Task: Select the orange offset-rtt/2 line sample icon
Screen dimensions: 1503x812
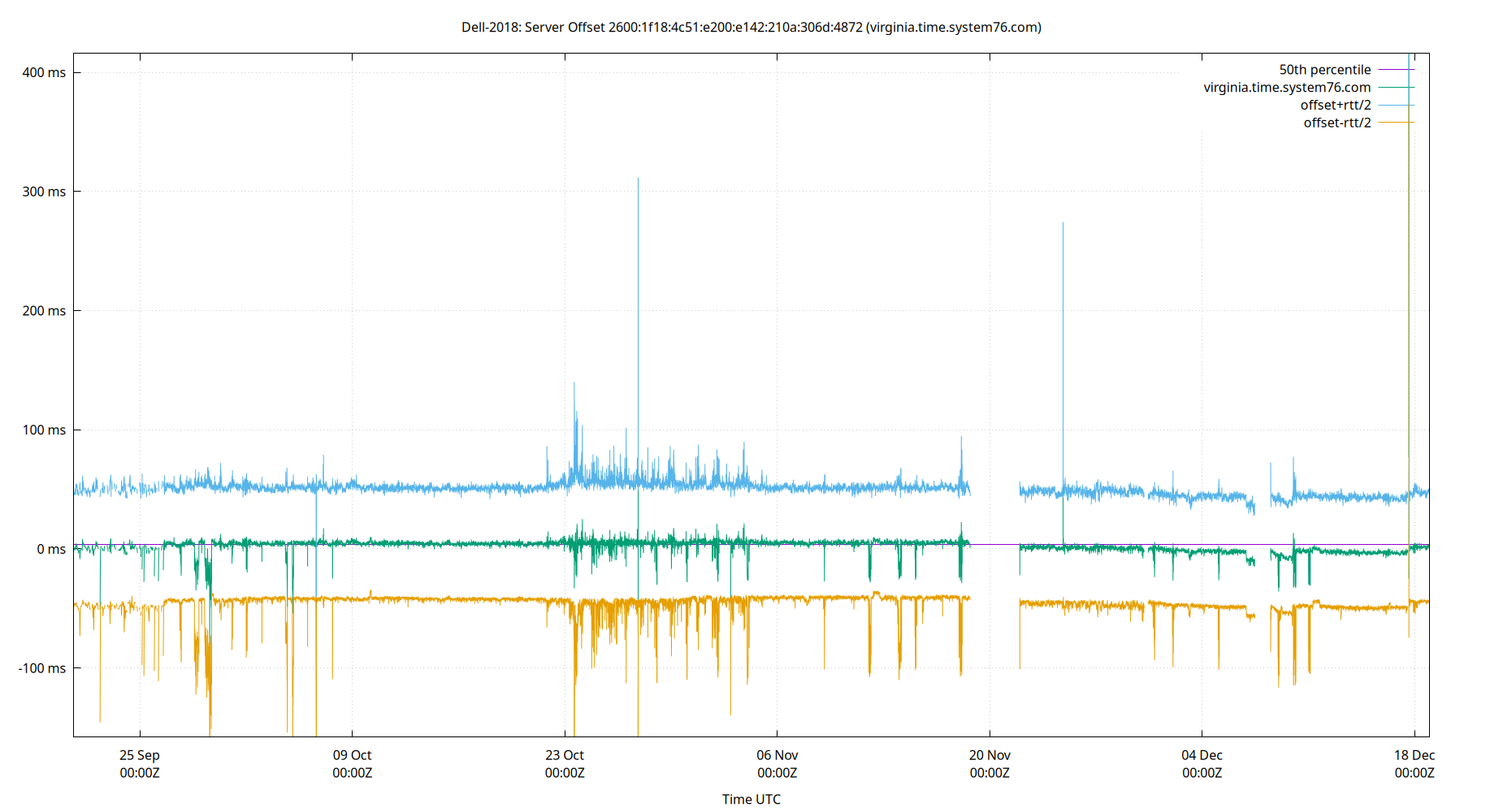Action: (1396, 122)
